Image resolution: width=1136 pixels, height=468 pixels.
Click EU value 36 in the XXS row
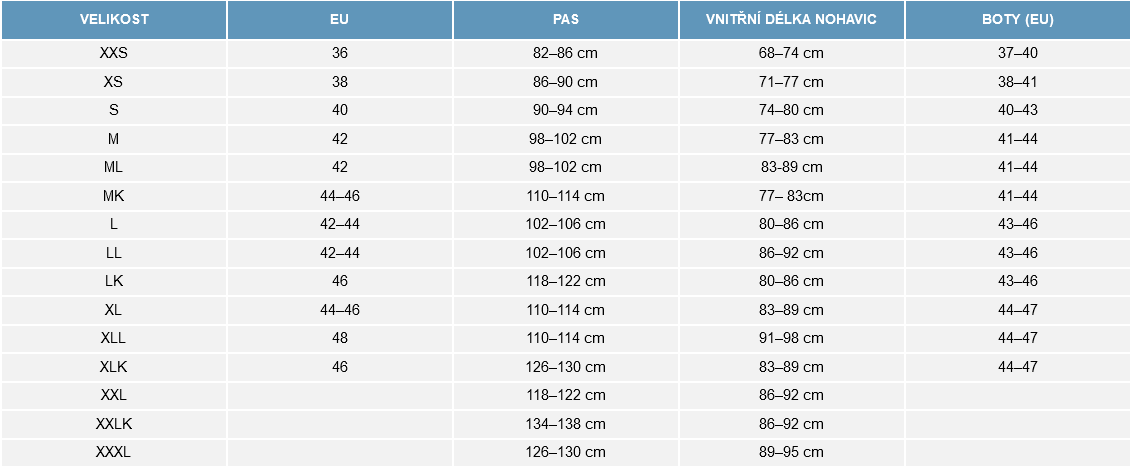pyautogui.click(x=339, y=53)
